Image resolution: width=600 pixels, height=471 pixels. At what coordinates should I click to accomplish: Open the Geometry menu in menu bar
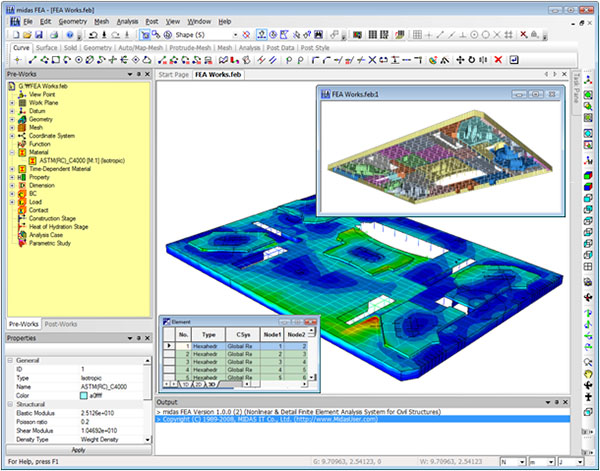coord(73,22)
